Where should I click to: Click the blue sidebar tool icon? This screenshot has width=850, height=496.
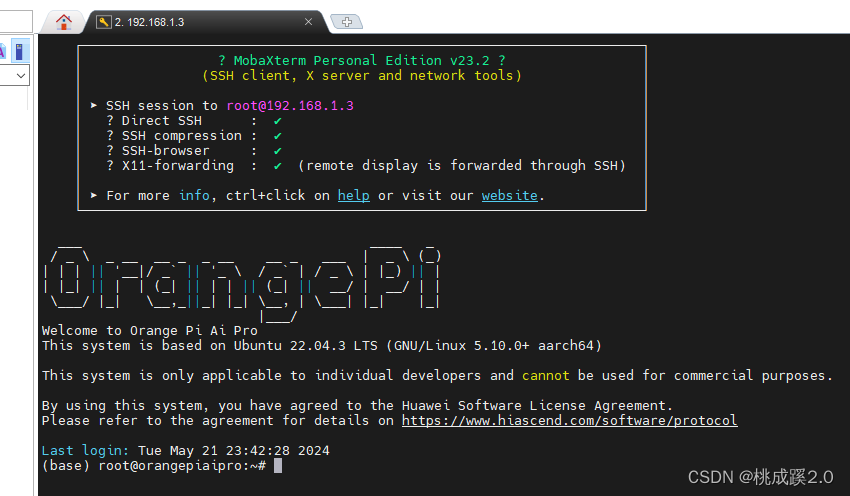tap(20, 52)
